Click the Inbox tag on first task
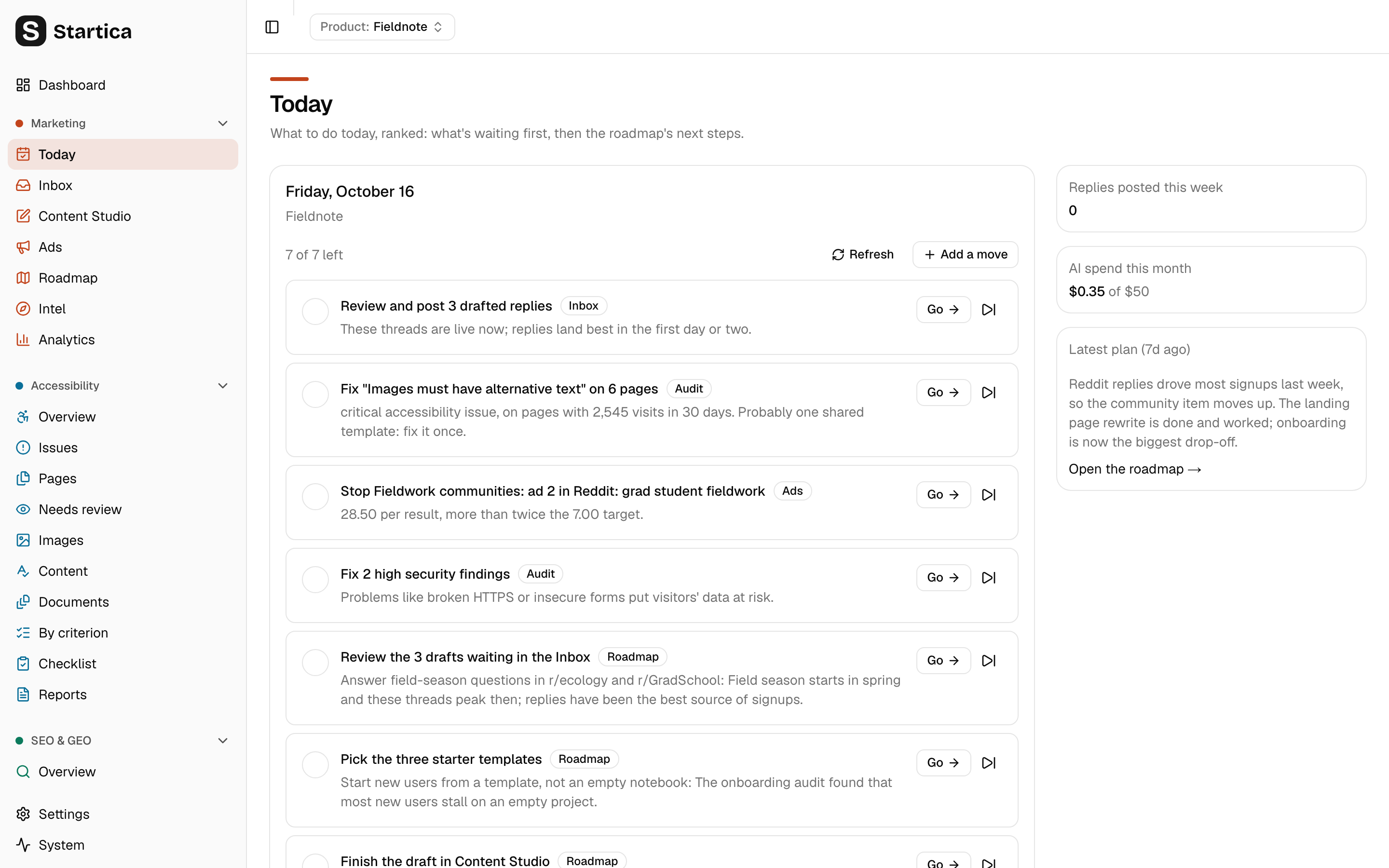The width and height of the screenshot is (1389, 868). pos(583,306)
